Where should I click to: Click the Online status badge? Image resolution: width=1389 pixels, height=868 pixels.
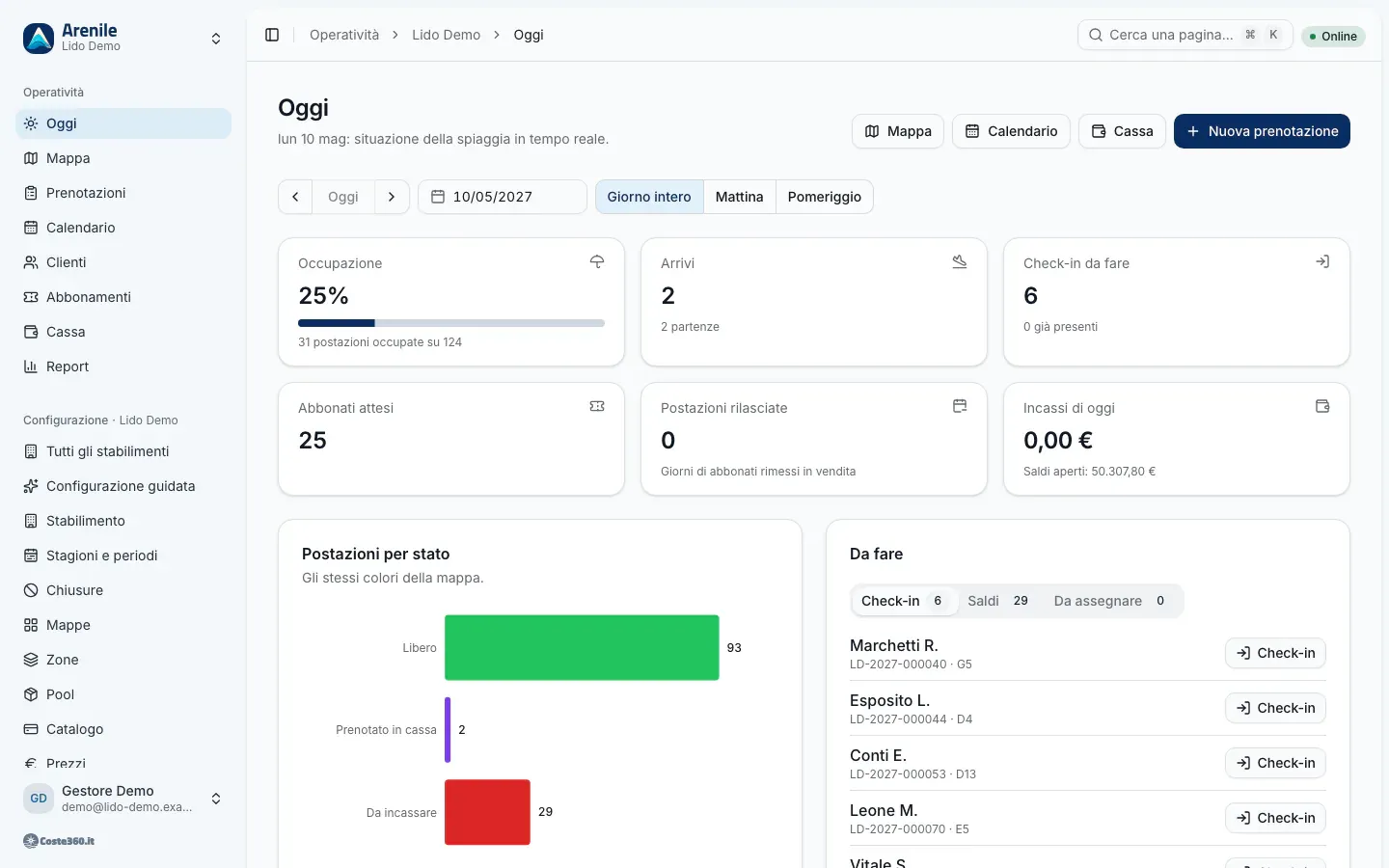click(1333, 36)
